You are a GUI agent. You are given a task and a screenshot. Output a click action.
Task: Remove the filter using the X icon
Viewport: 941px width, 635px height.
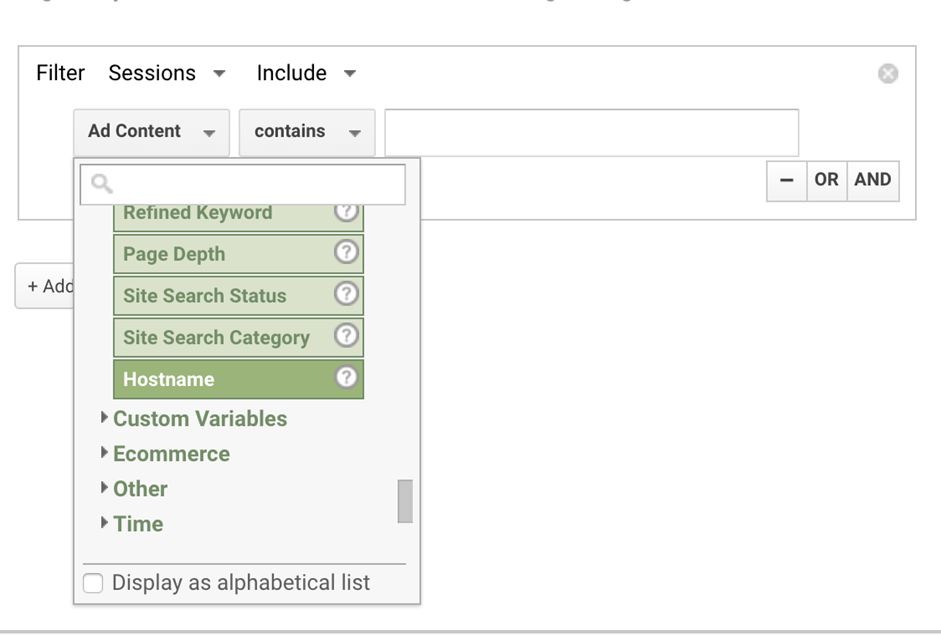tap(887, 71)
